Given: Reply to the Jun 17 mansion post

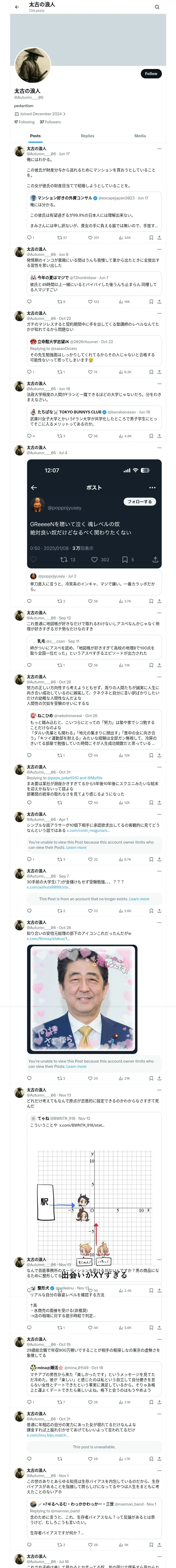Looking at the screenshot, I should click(30, 237).
